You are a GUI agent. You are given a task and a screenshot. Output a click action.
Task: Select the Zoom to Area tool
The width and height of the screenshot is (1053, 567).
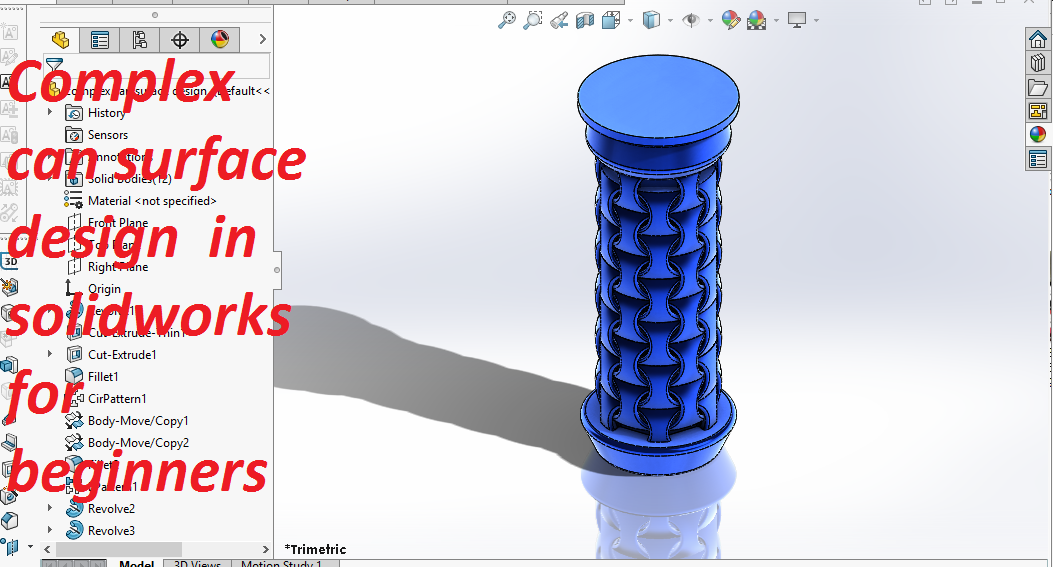(533, 20)
